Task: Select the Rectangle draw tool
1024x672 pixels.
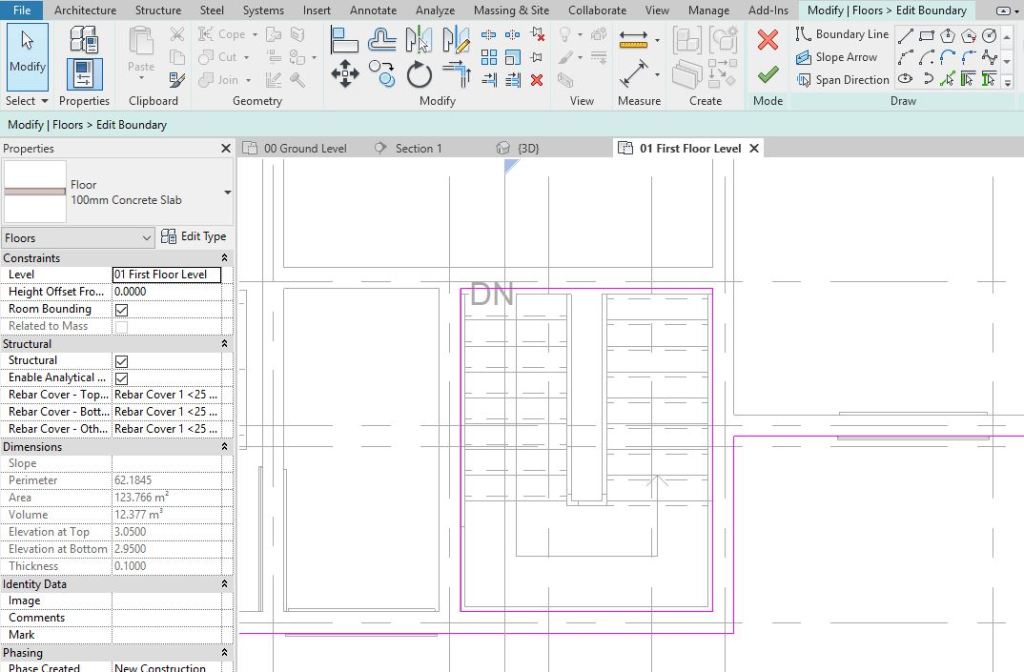Action: coord(926,36)
